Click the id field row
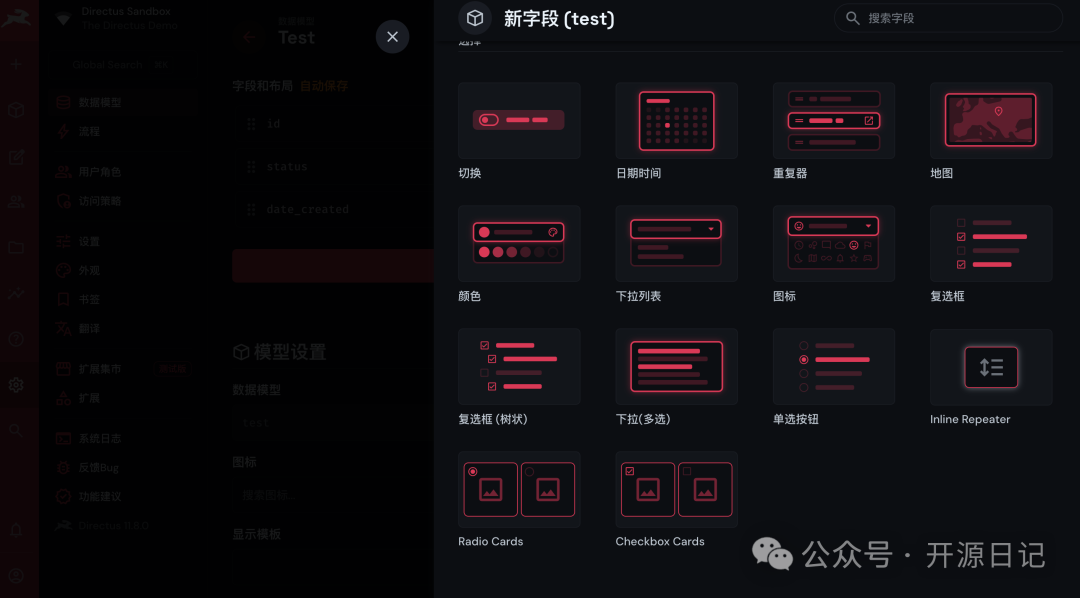Viewport: 1080px width, 598px height. tap(333, 124)
